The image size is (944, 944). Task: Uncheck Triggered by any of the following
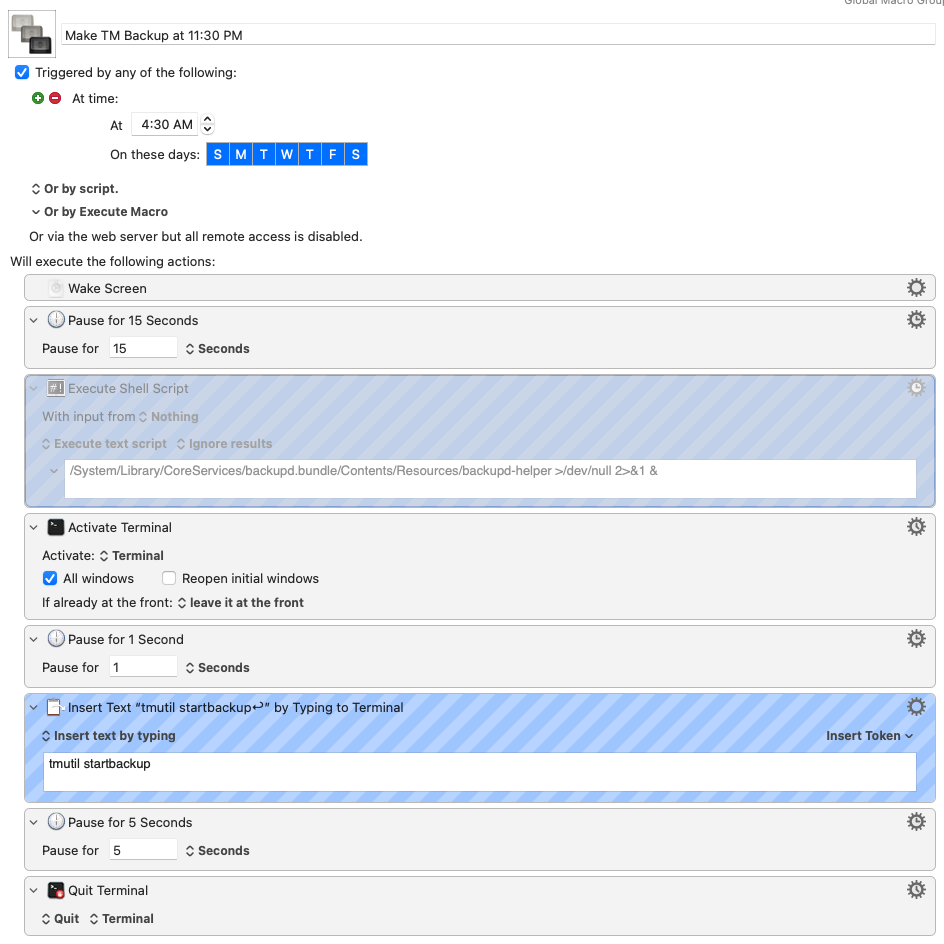22,73
